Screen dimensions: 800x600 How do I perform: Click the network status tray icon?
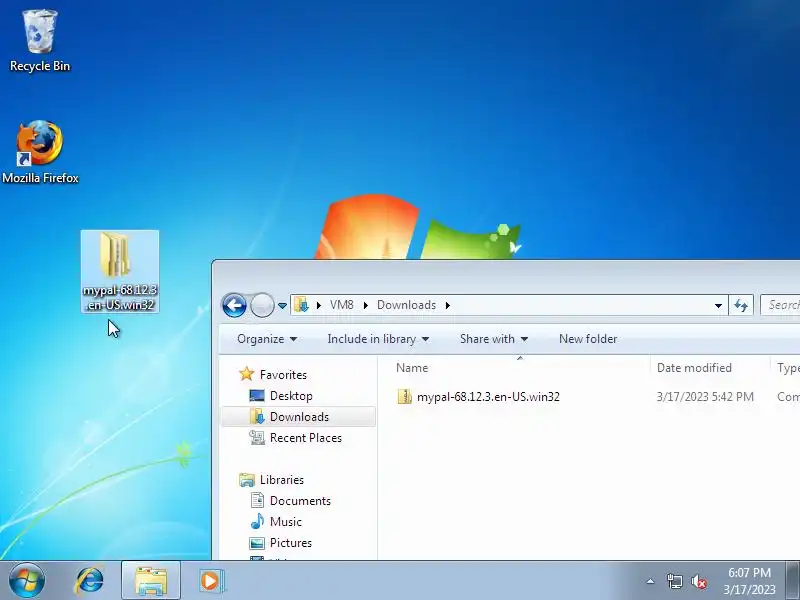click(674, 581)
